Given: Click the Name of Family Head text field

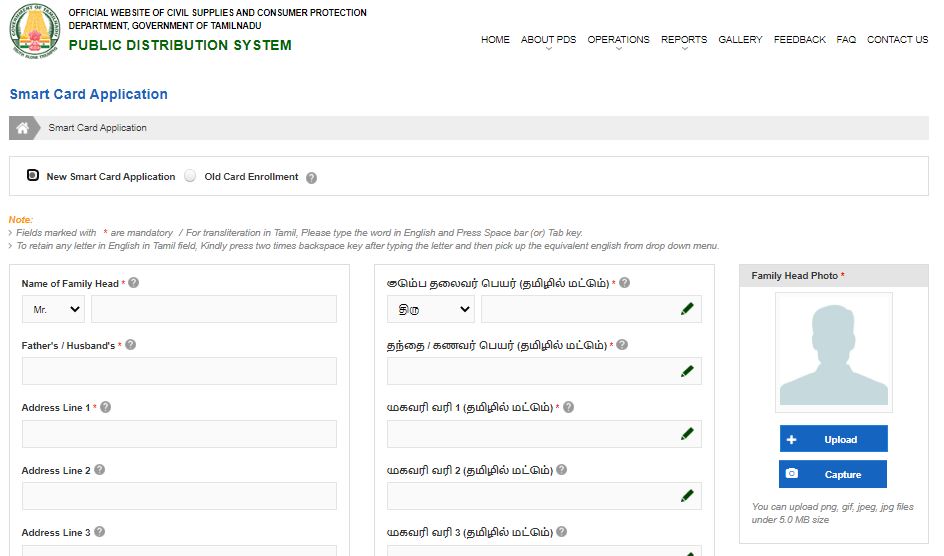Looking at the screenshot, I should click(214, 309).
